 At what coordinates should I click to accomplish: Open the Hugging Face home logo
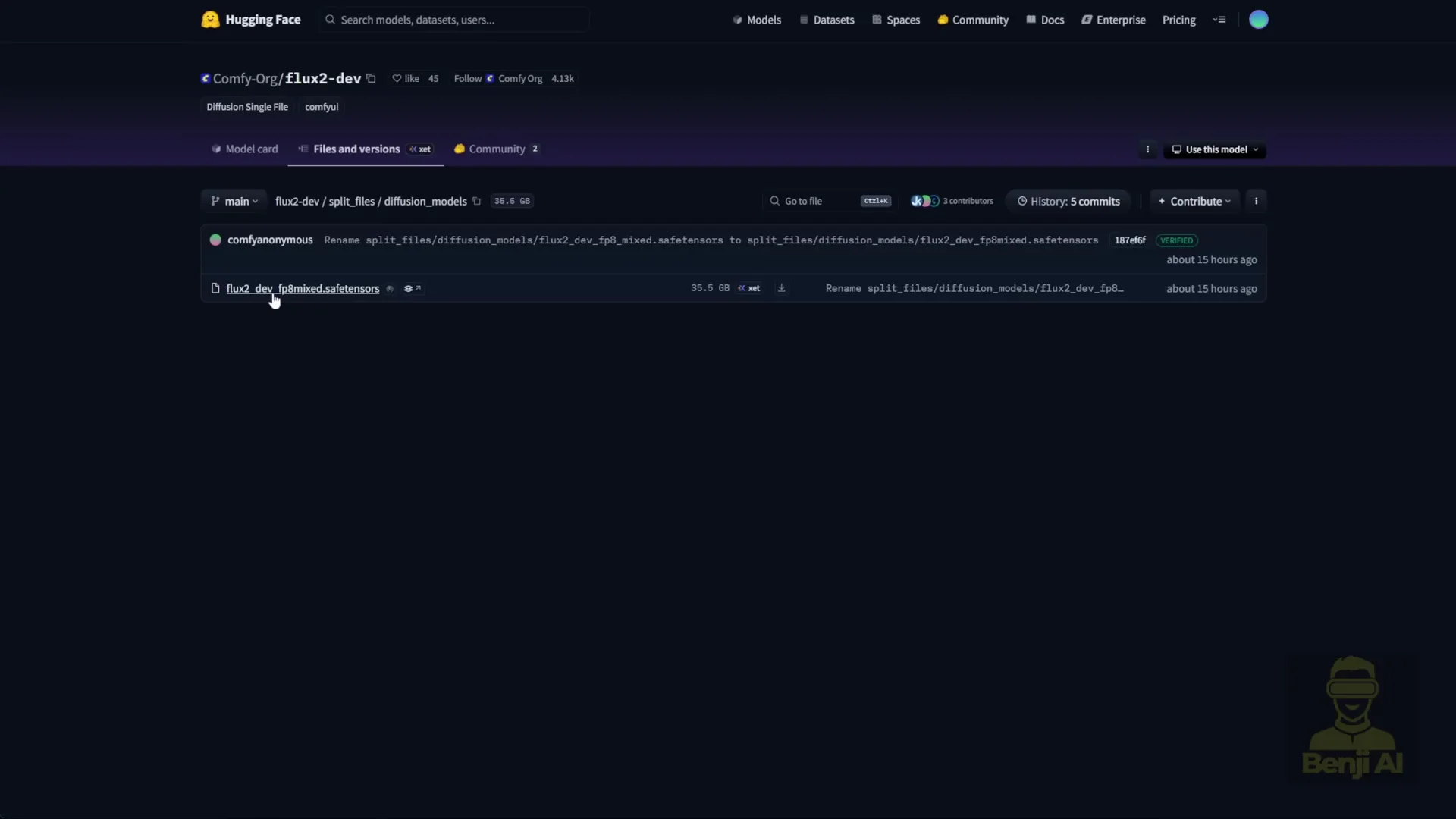[211, 20]
